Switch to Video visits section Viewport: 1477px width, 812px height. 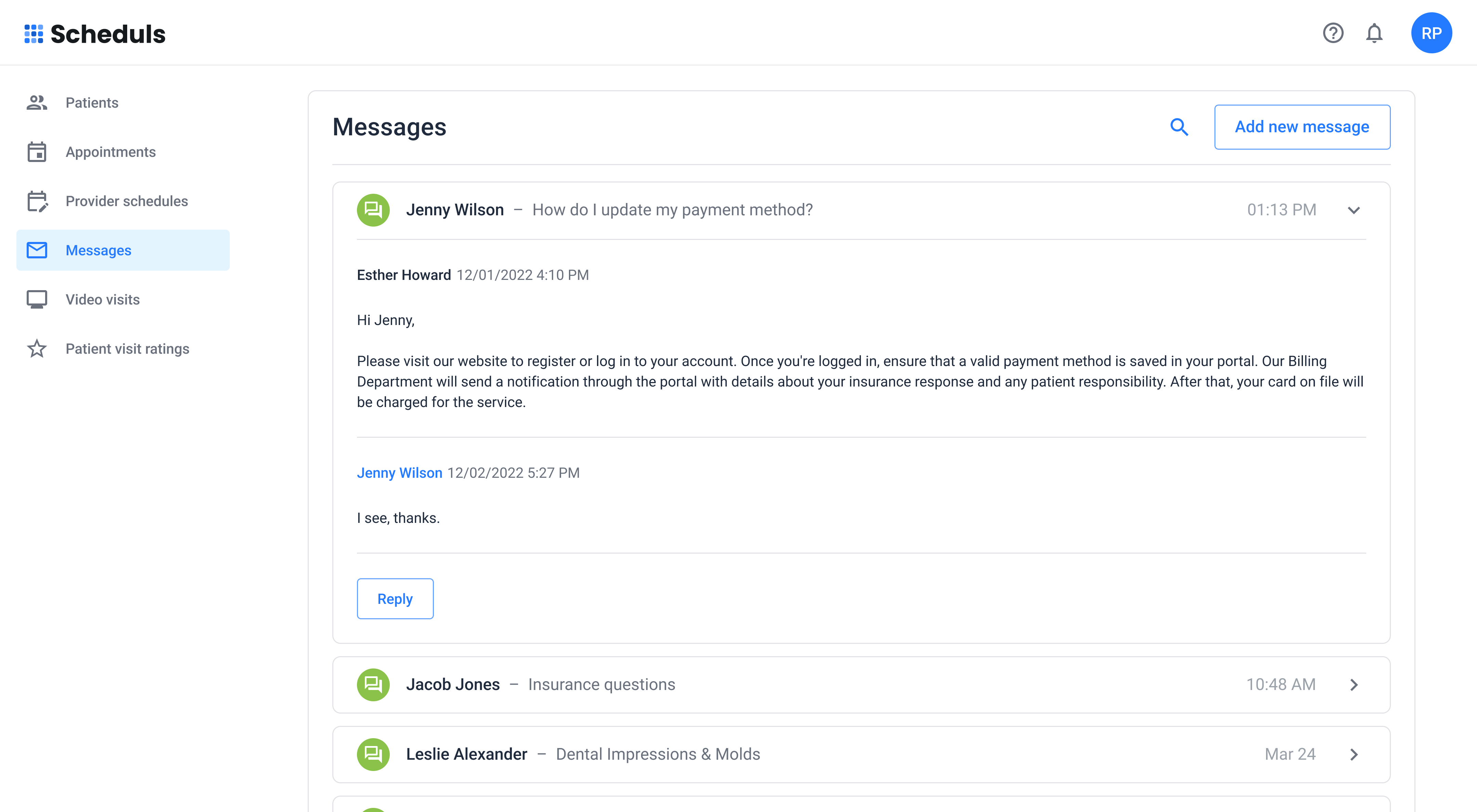point(103,300)
